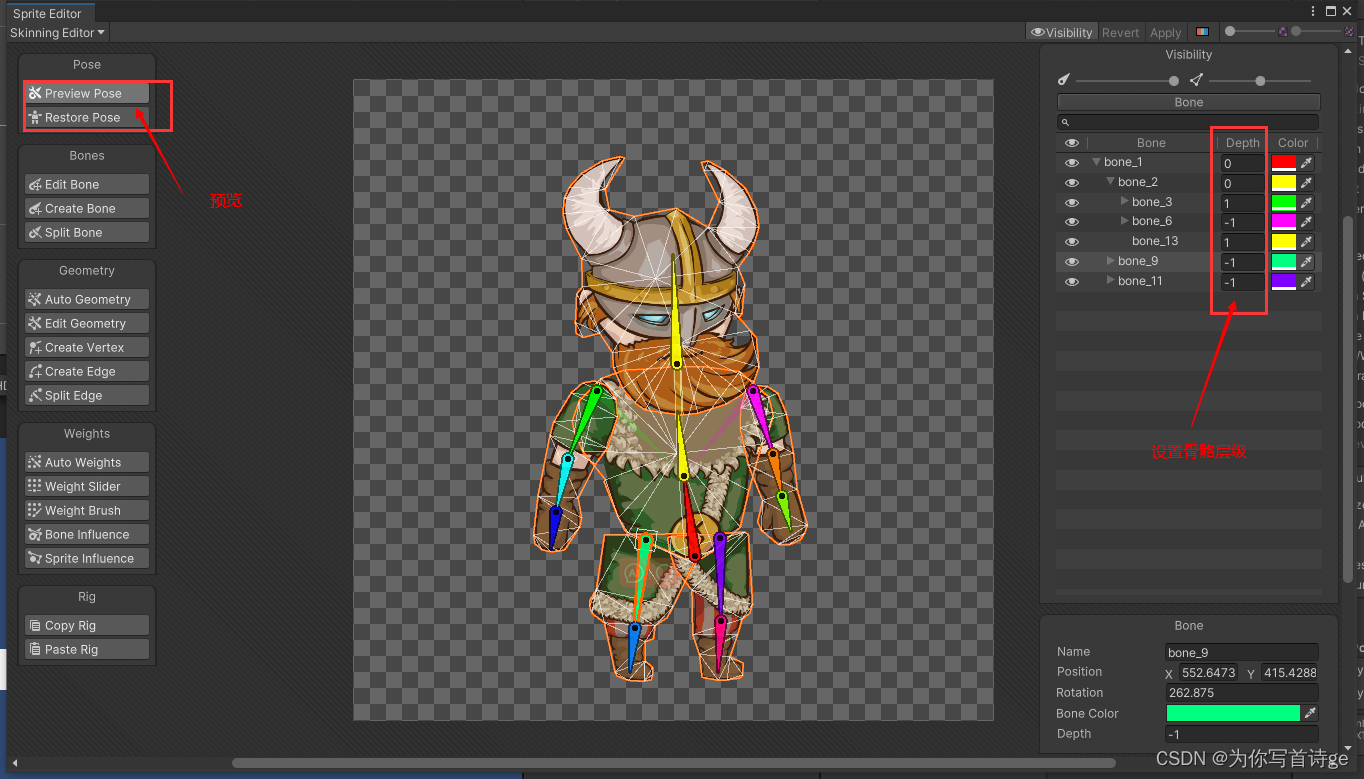Click the Paste Rig tool
The width and height of the screenshot is (1364, 779).
point(87,649)
